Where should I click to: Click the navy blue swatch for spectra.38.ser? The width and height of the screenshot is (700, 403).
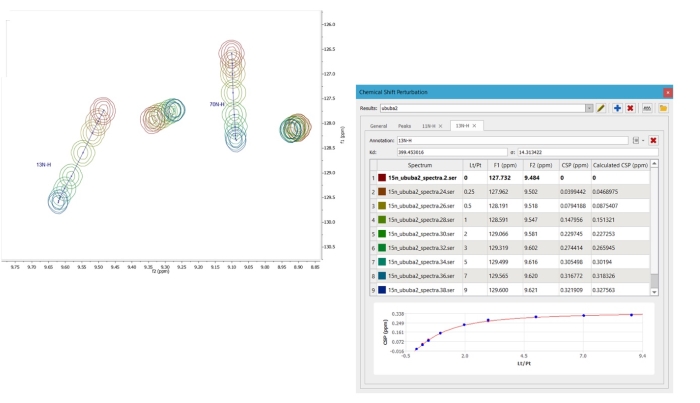380,289
